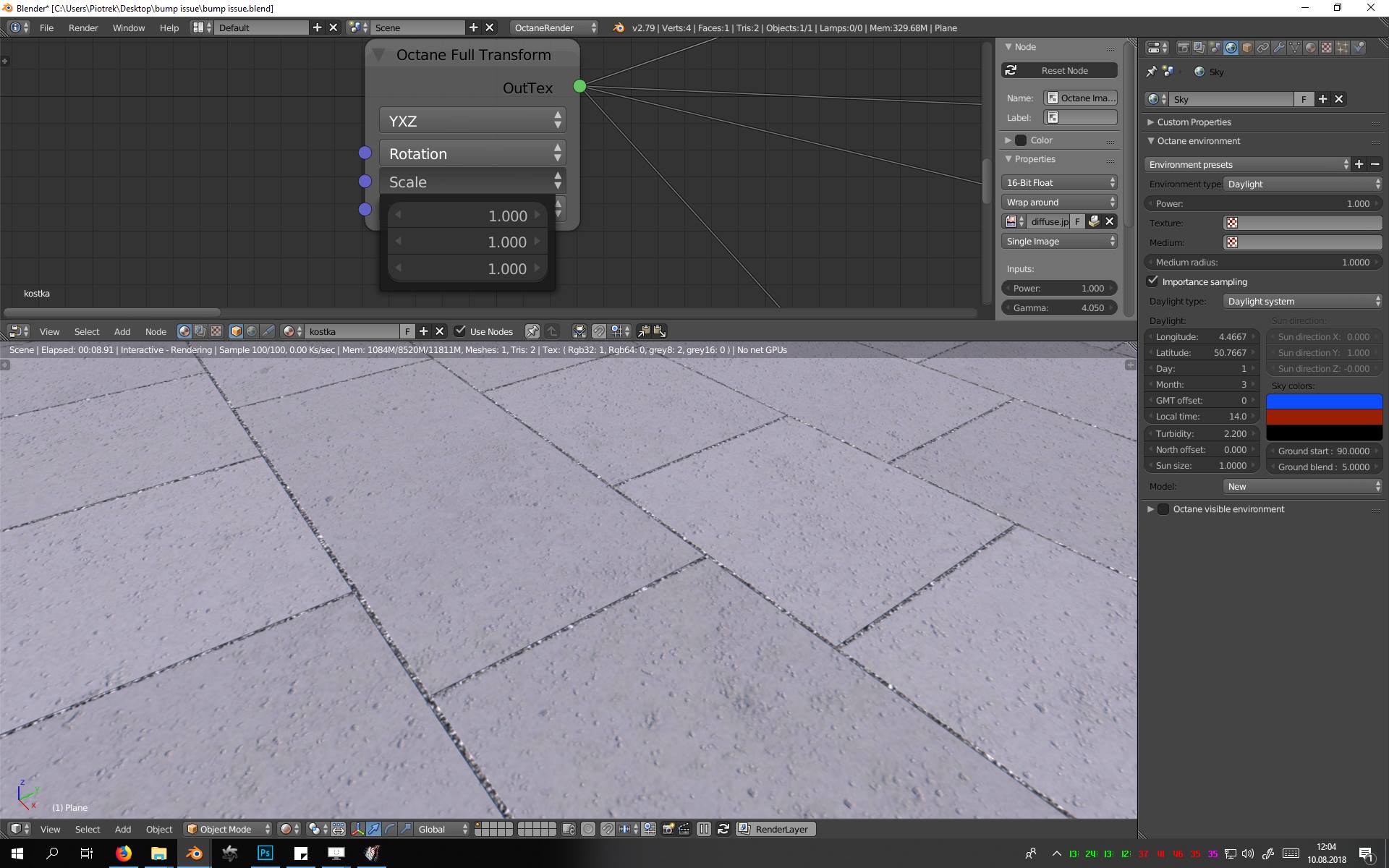
Task: Open the Constraints chain-link tab
Action: click(x=1262, y=48)
